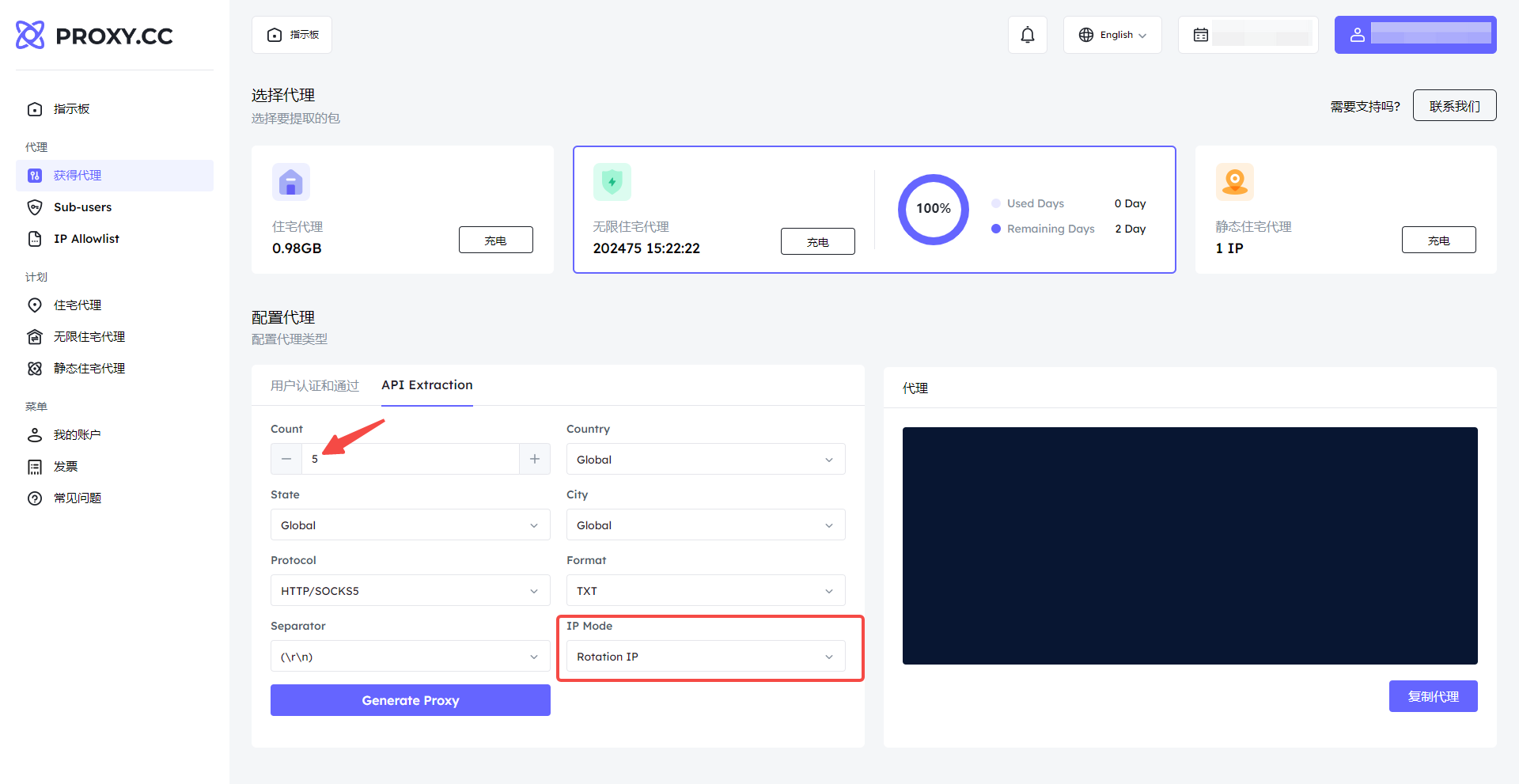Image resolution: width=1519 pixels, height=784 pixels.
Task: Open the user profile button
Action: click(x=1415, y=35)
